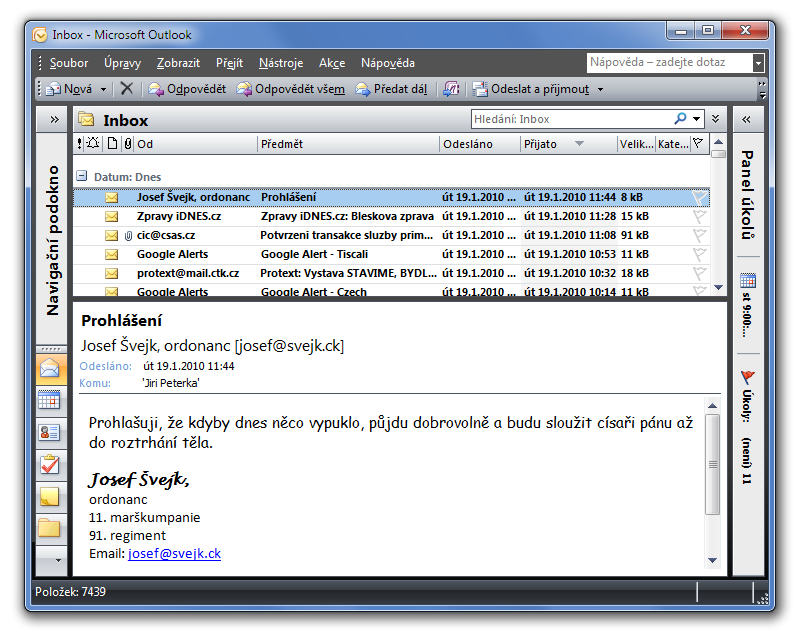This screenshot has height=636, width=811.
Task: Click the Attachment paperclip column header
Action: [x=128, y=143]
